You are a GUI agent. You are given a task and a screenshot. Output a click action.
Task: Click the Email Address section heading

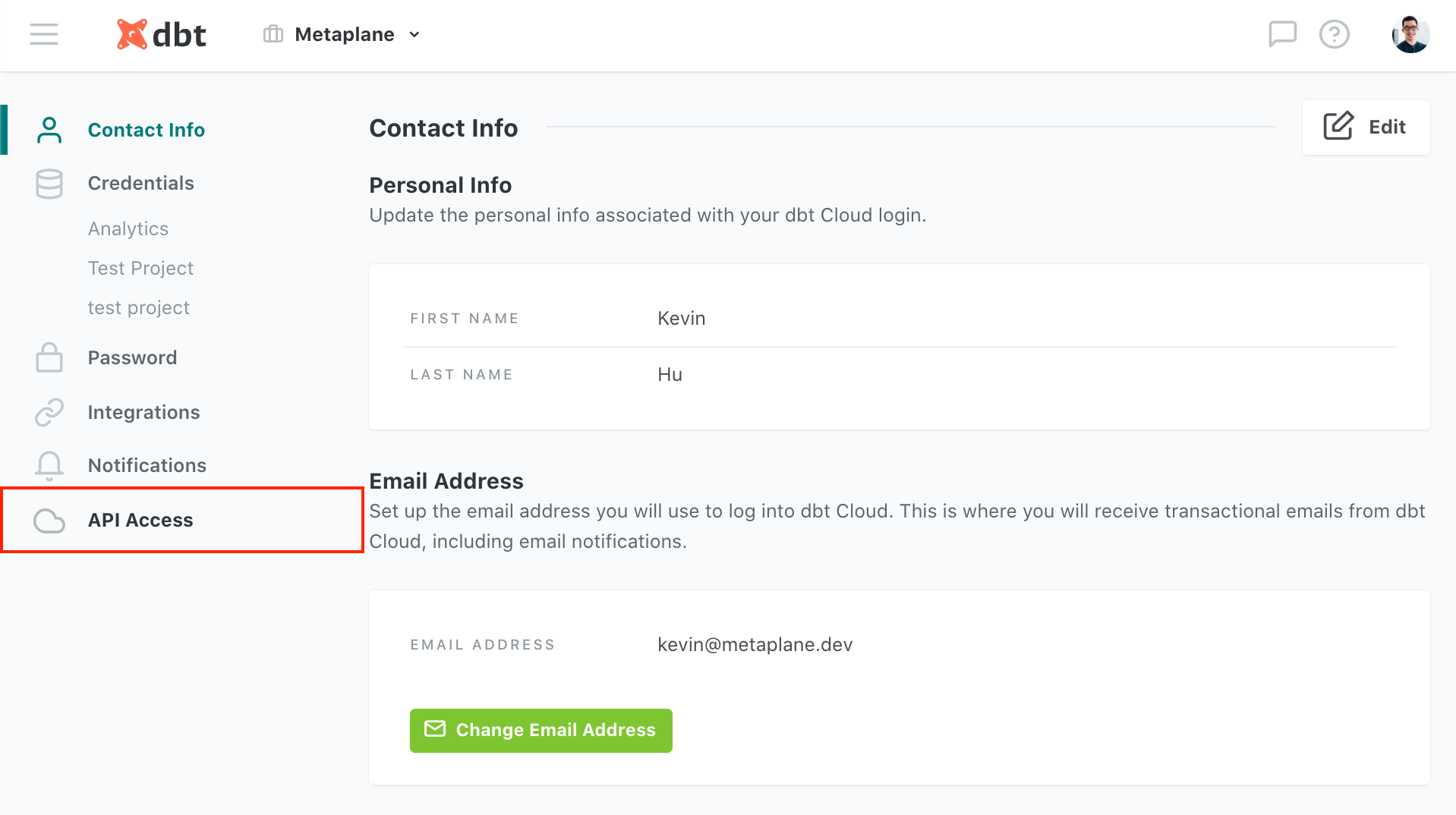pyautogui.click(x=446, y=480)
